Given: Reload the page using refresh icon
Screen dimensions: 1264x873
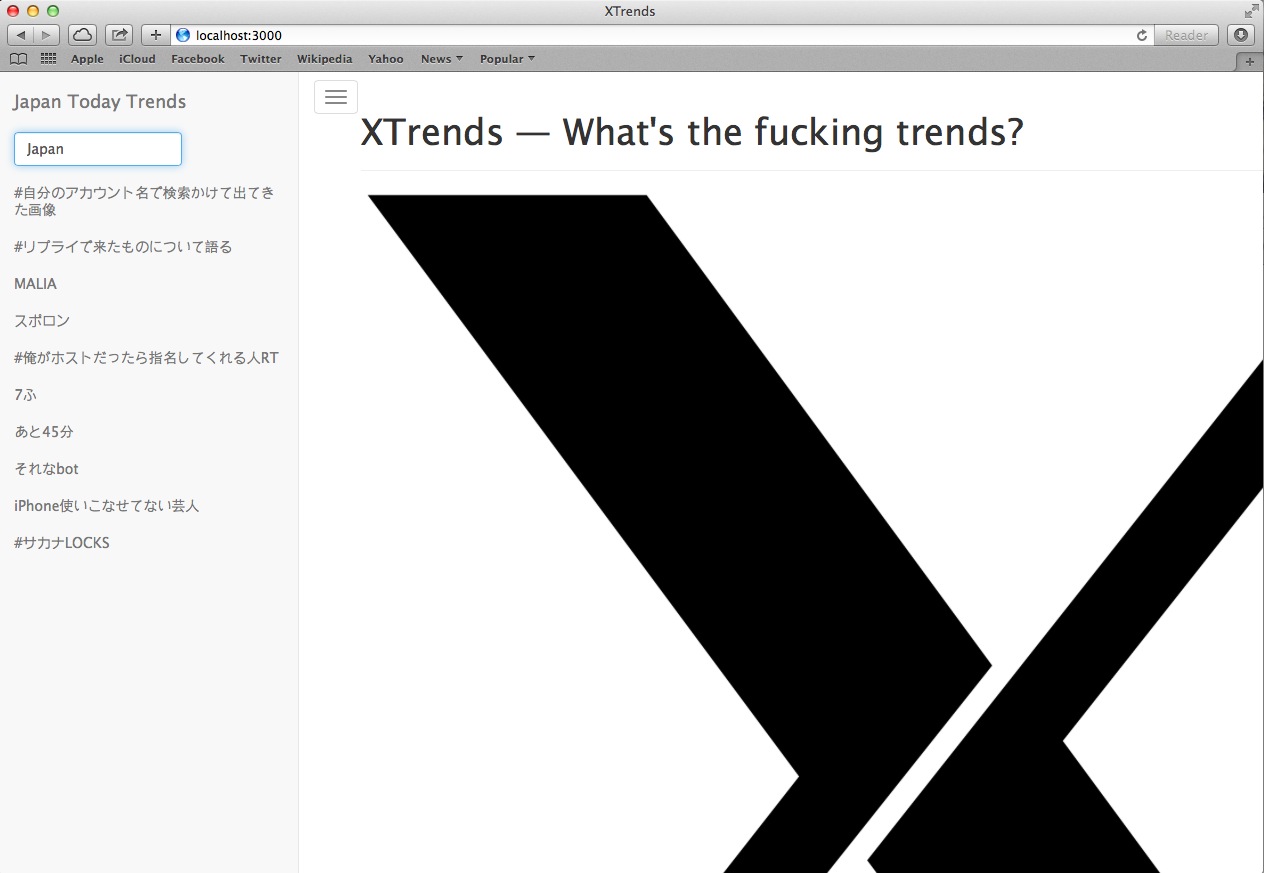Looking at the screenshot, I should pos(1141,35).
